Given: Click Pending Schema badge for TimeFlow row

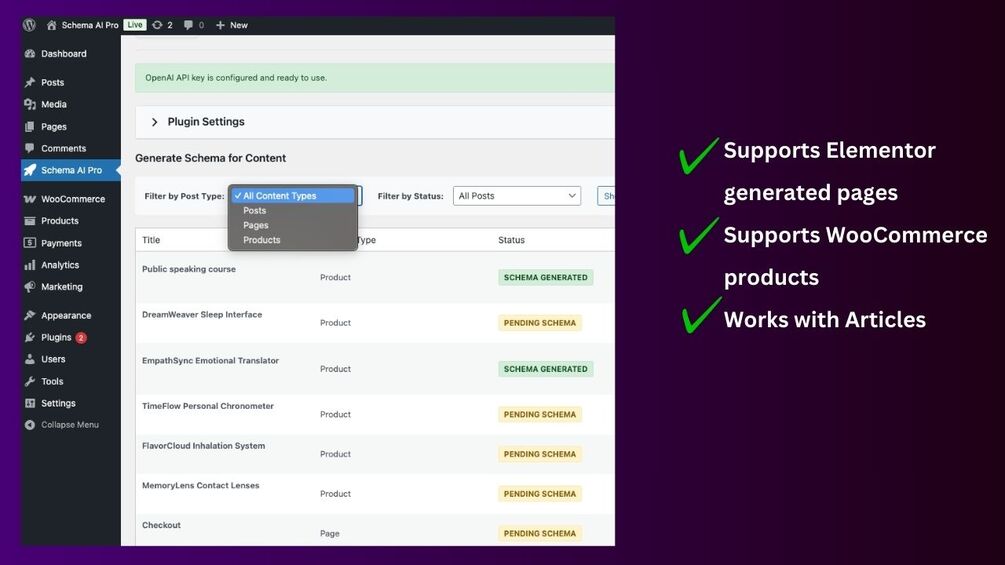Looking at the screenshot, I should click(x=540, y=414).
